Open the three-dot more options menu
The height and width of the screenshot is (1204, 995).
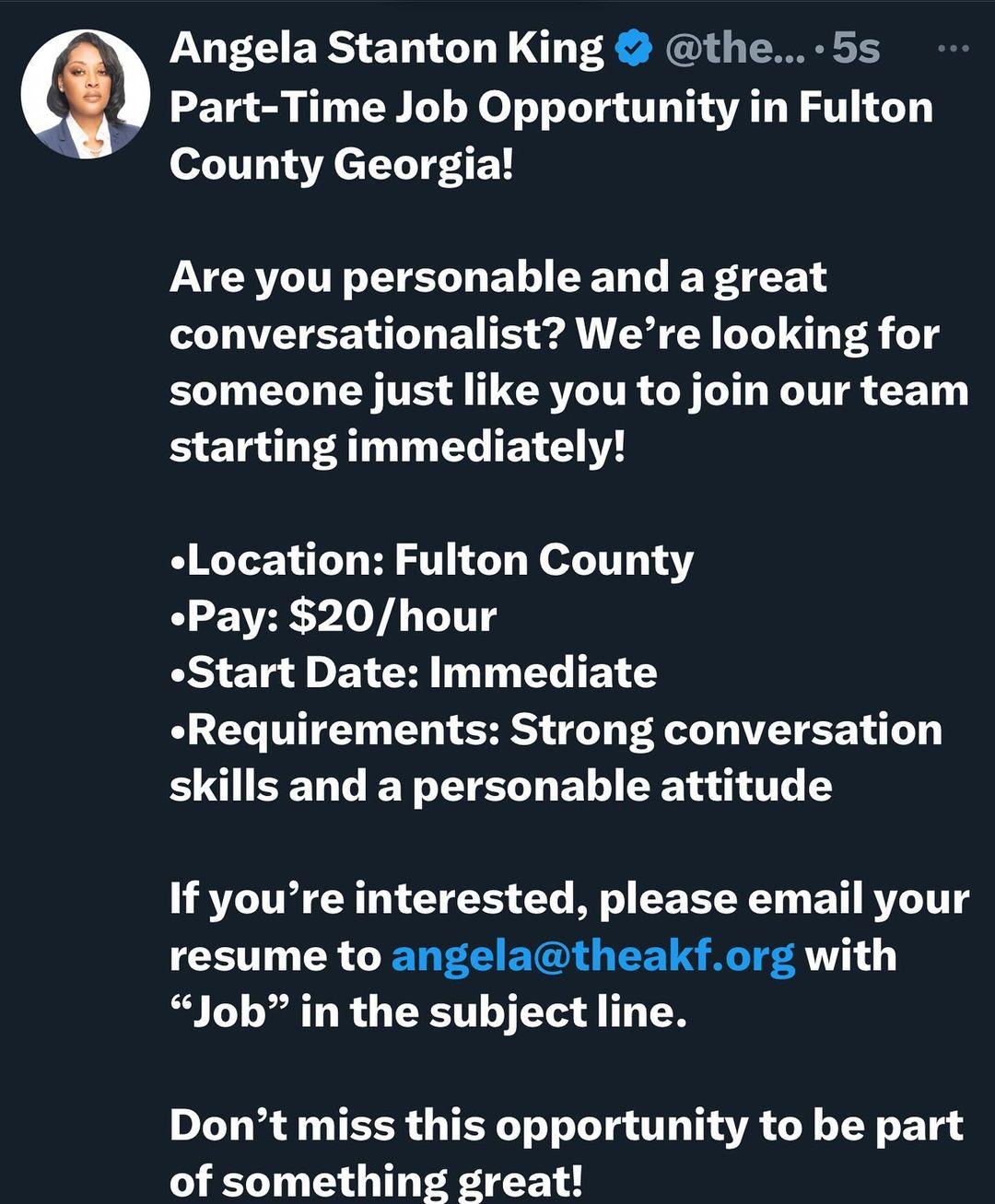pos(953,48)
